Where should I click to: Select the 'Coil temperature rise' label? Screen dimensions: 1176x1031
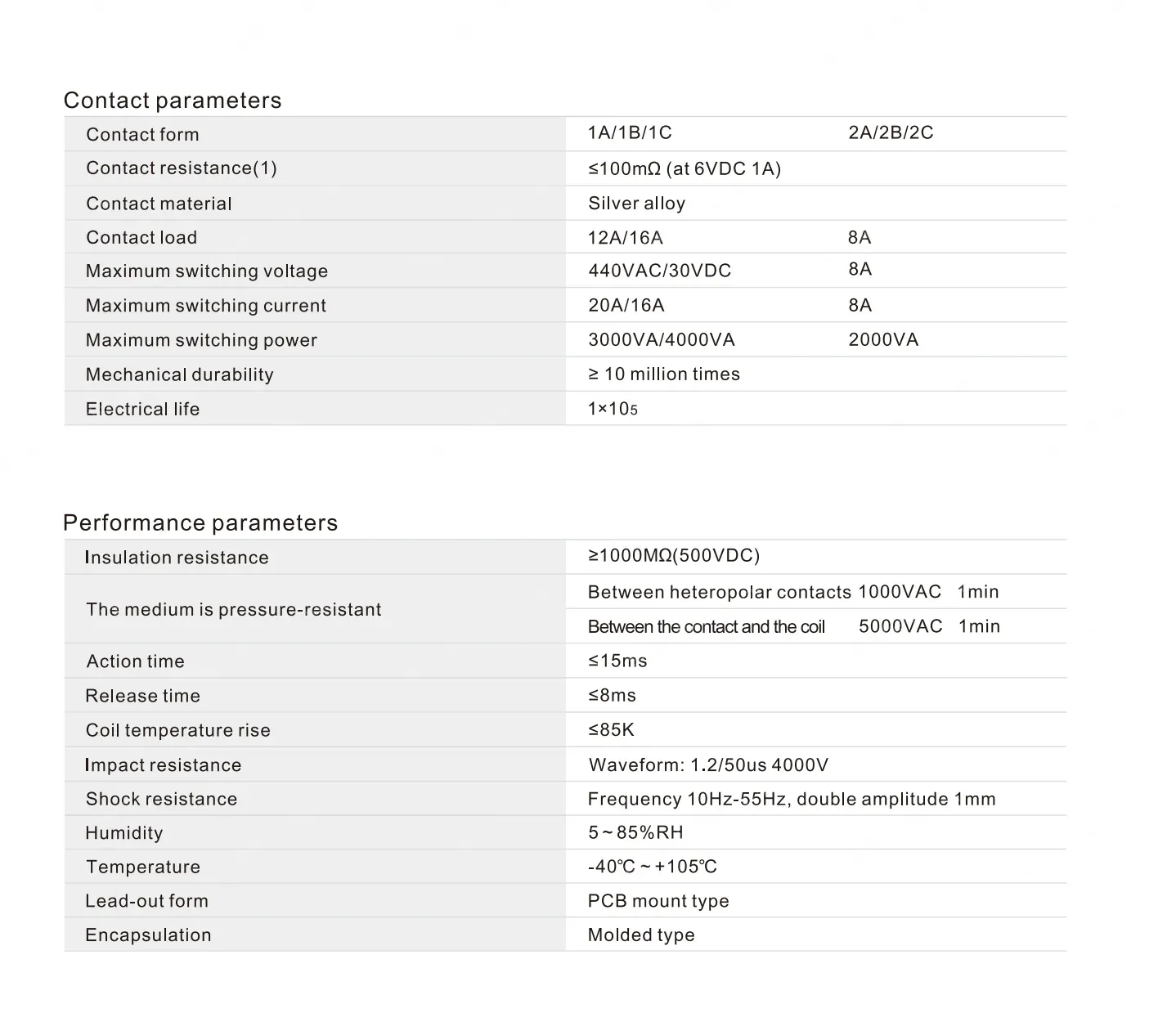[178, 731]
